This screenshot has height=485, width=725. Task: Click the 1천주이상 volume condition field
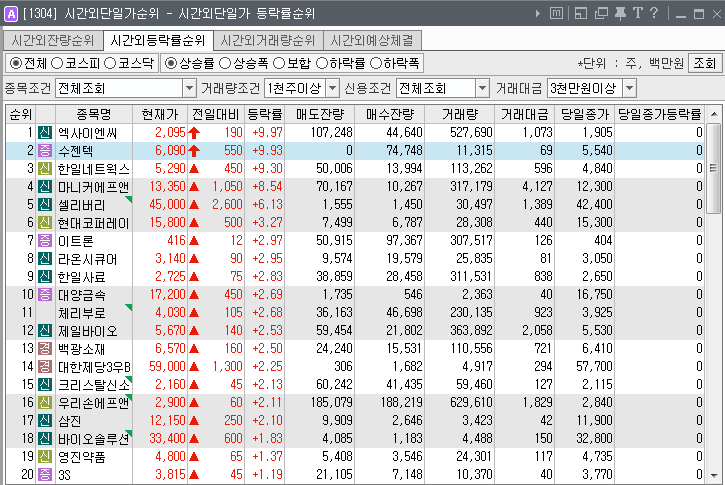click(x=295, y=88)
